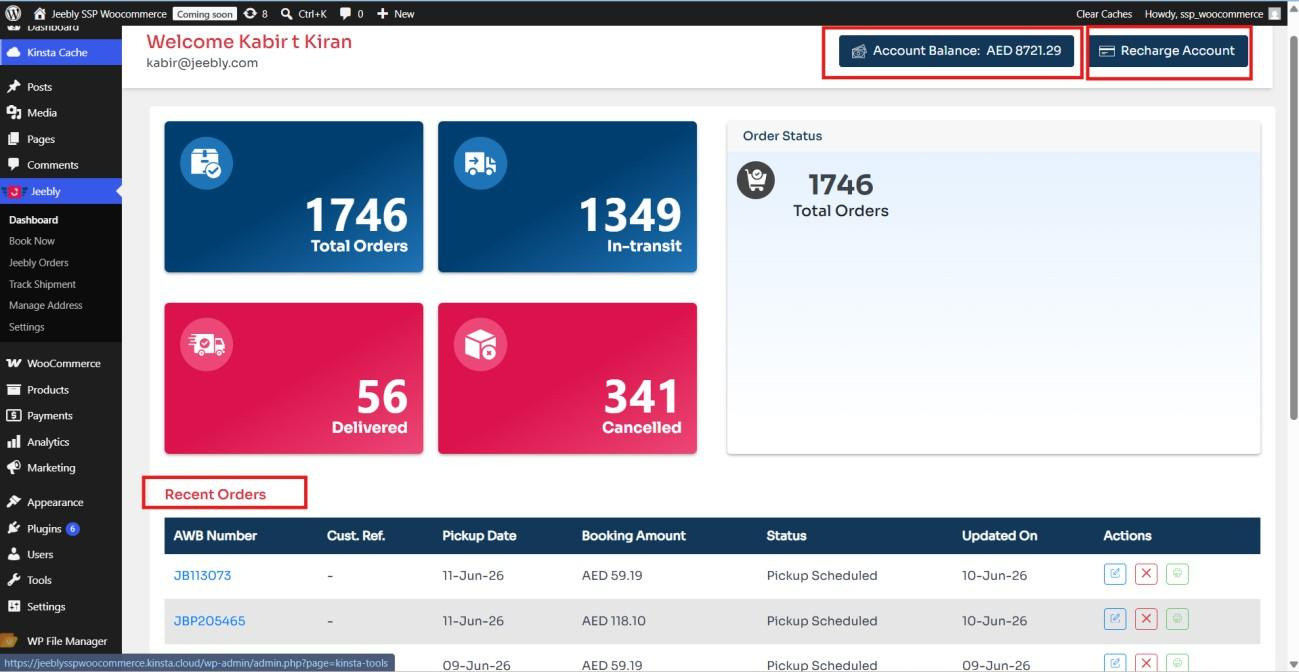Click the Plugins update count badge 6
The width and height of the screenshot is (1299, 672).
click(x=73, y=528)
